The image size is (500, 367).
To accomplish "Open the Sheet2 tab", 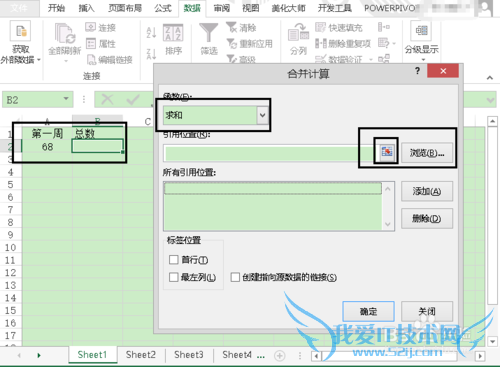I will [141, 355].
